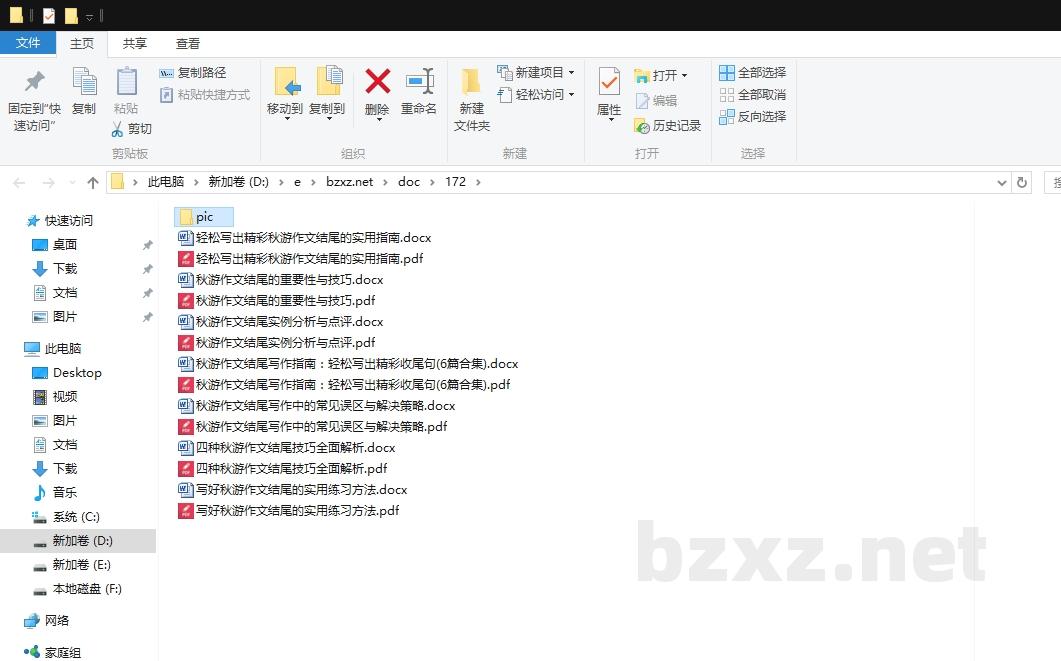
Task: Click Invert Selection (反向选择) button
Action: pos(752,117)
